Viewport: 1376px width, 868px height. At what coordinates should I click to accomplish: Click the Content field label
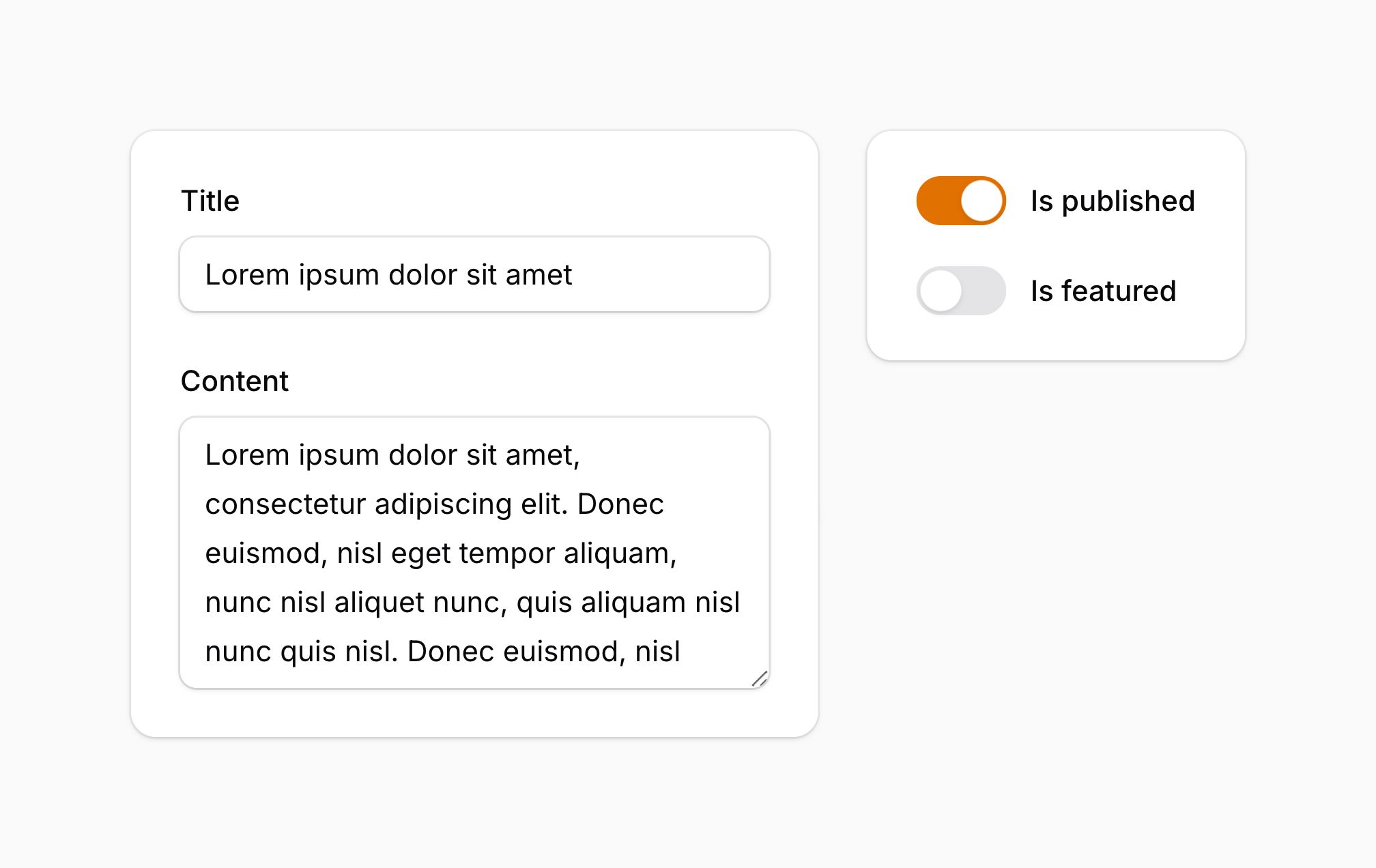click(x=234, y=381)
